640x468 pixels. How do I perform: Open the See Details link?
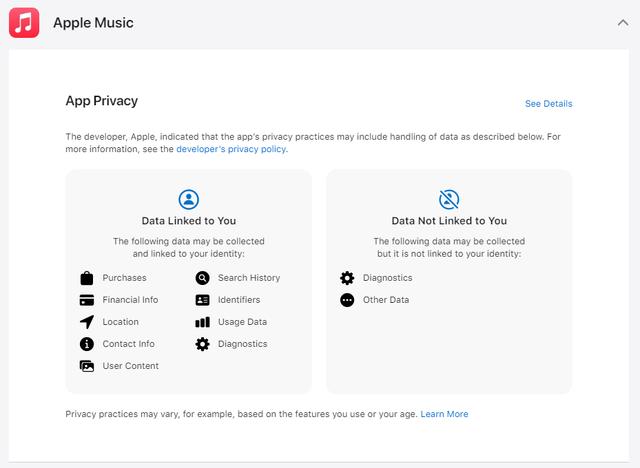548,104
